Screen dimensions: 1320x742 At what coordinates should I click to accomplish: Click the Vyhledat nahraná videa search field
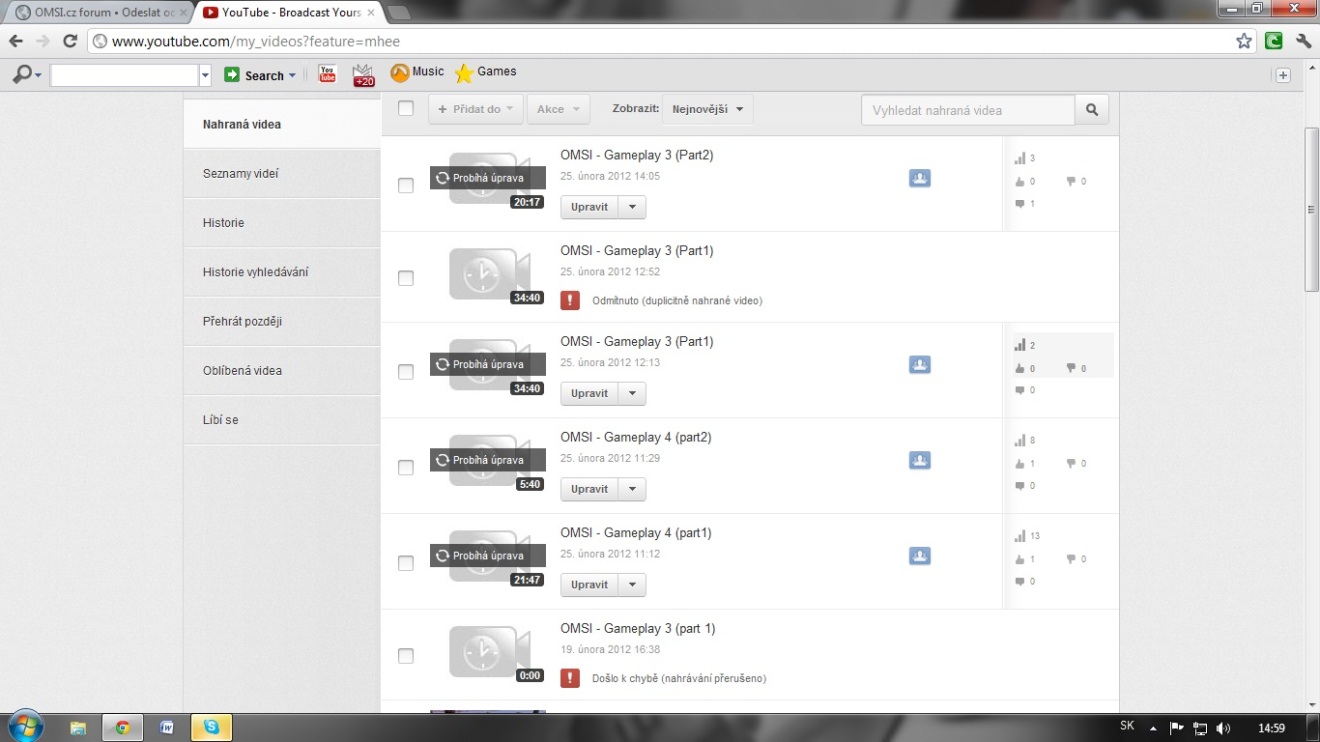[967, 110]
